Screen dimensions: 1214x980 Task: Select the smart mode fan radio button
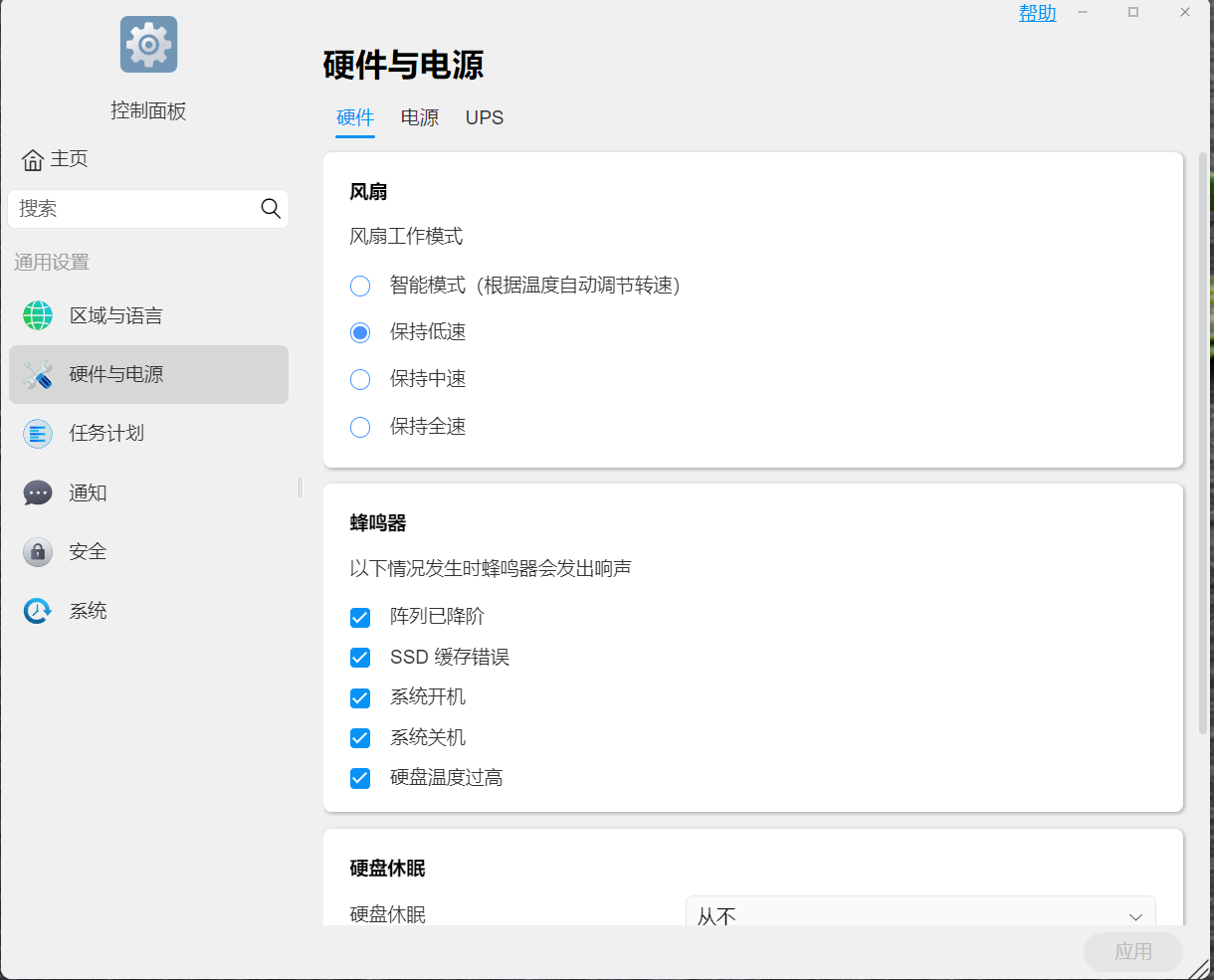point(360,287)
